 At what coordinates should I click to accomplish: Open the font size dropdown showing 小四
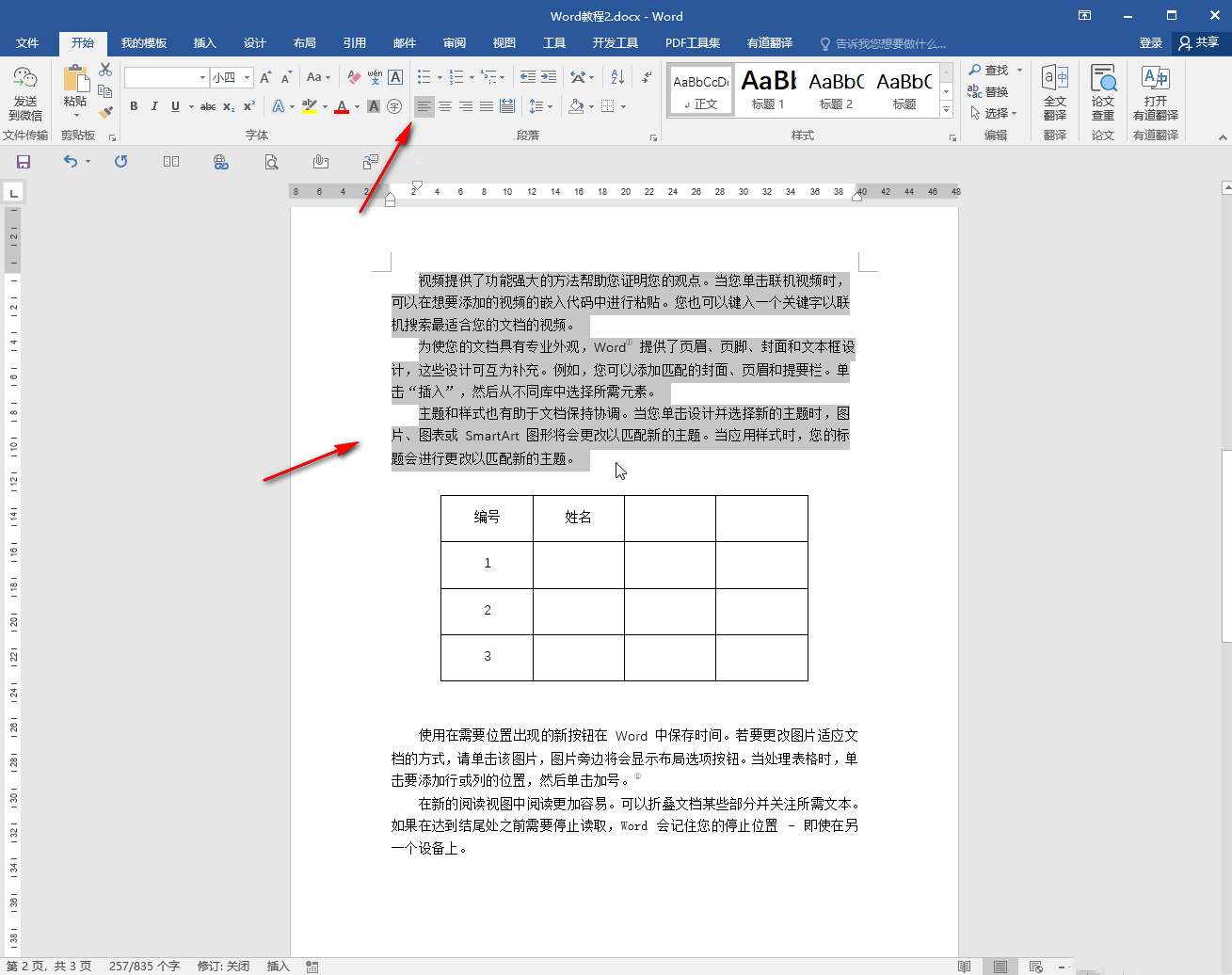click(248, 77)
